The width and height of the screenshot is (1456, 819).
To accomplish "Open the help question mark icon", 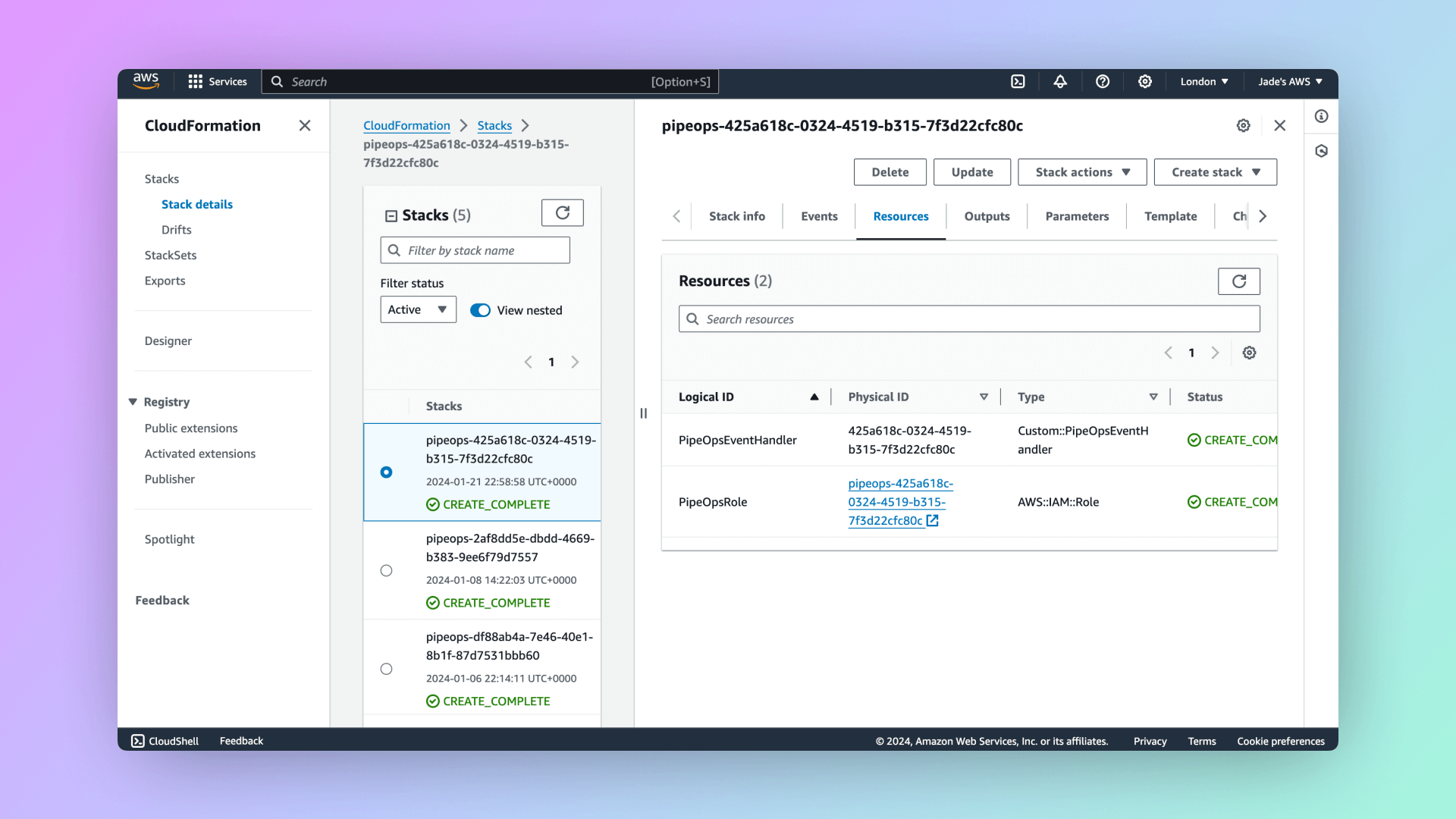I will click(1103, 81).
